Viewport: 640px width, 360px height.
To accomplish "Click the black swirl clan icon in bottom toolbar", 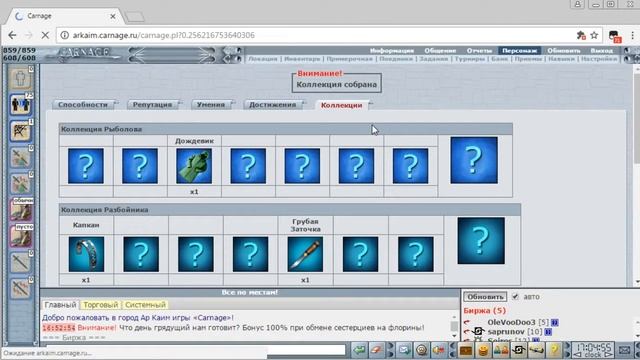I will (x=518, y=350).
